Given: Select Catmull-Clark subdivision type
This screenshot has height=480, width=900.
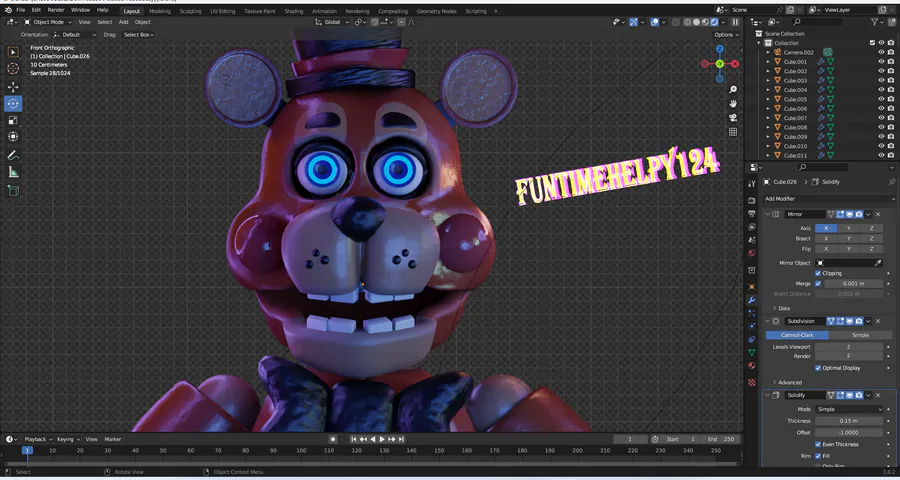Looking at the screenshot, I should (x=797, y=335).
